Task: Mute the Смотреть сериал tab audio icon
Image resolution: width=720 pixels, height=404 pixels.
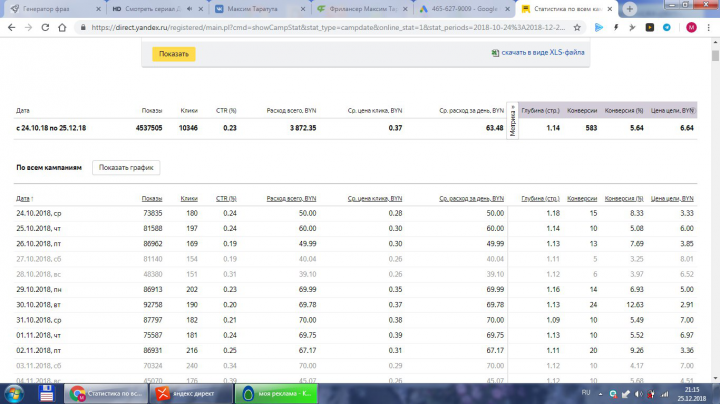Action: [190, 9]
